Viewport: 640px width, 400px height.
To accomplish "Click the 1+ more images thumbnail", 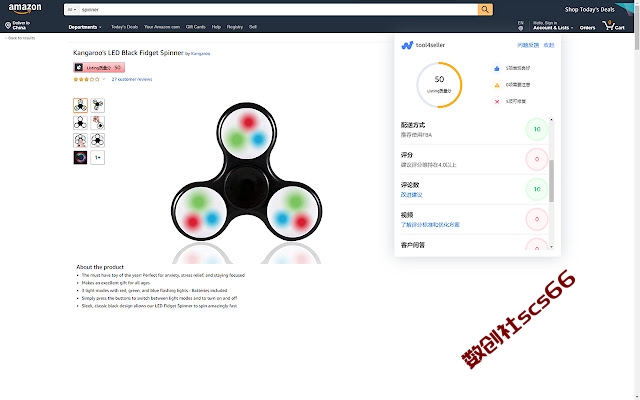I will pos(98,157).
